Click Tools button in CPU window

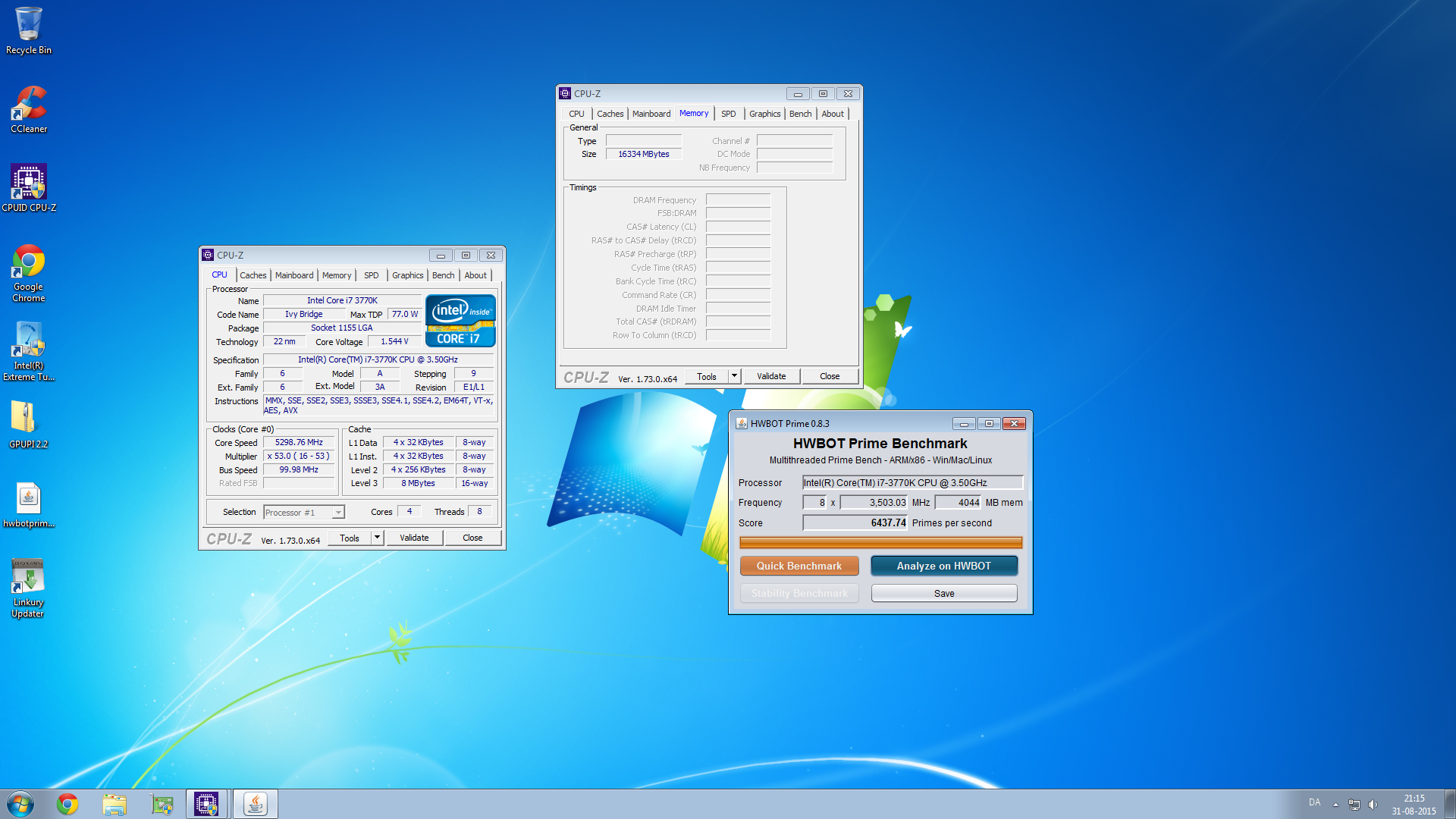350,538
